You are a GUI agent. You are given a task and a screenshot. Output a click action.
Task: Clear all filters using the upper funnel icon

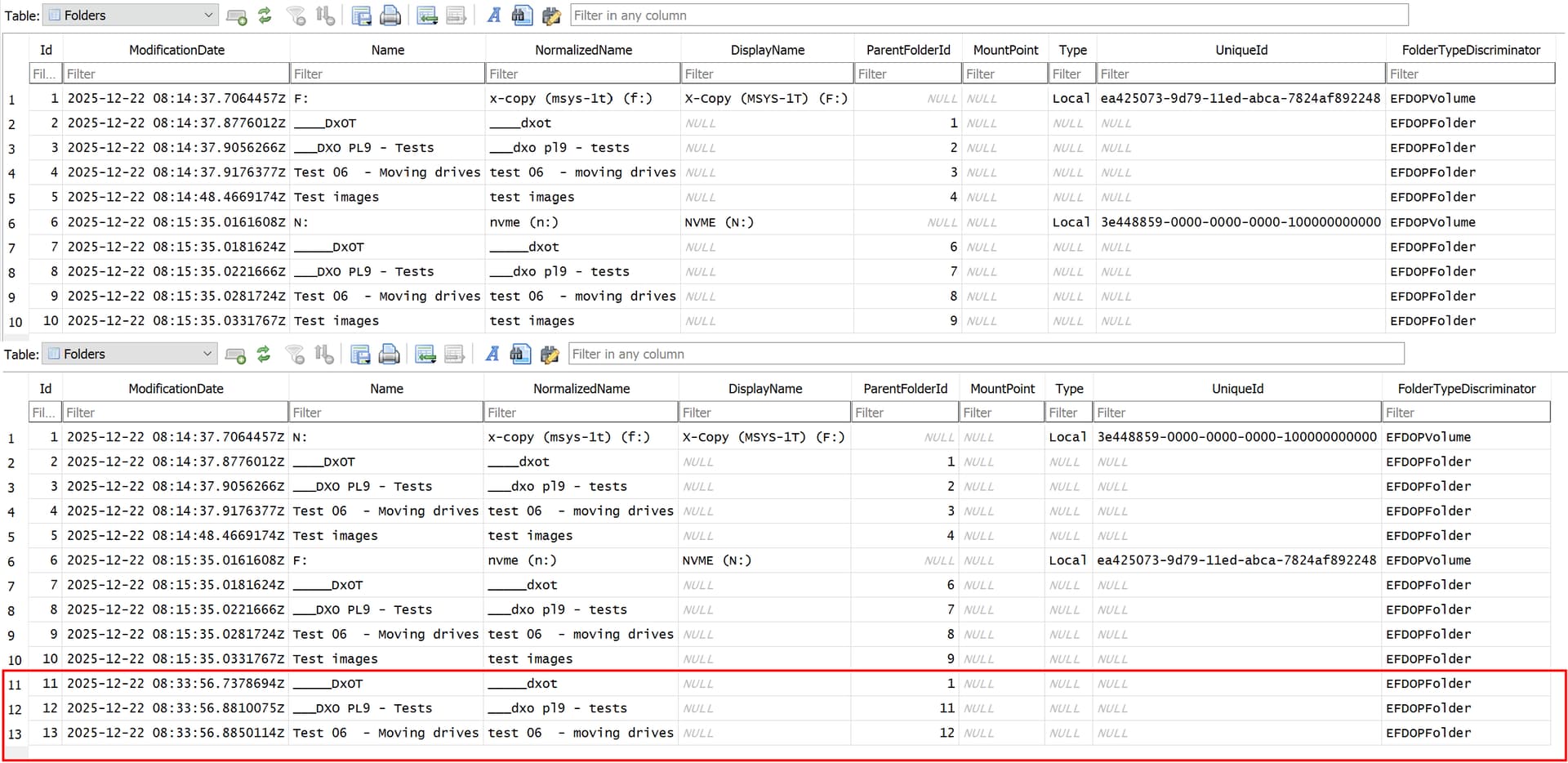pyautogui.click(x=296, y=16)
